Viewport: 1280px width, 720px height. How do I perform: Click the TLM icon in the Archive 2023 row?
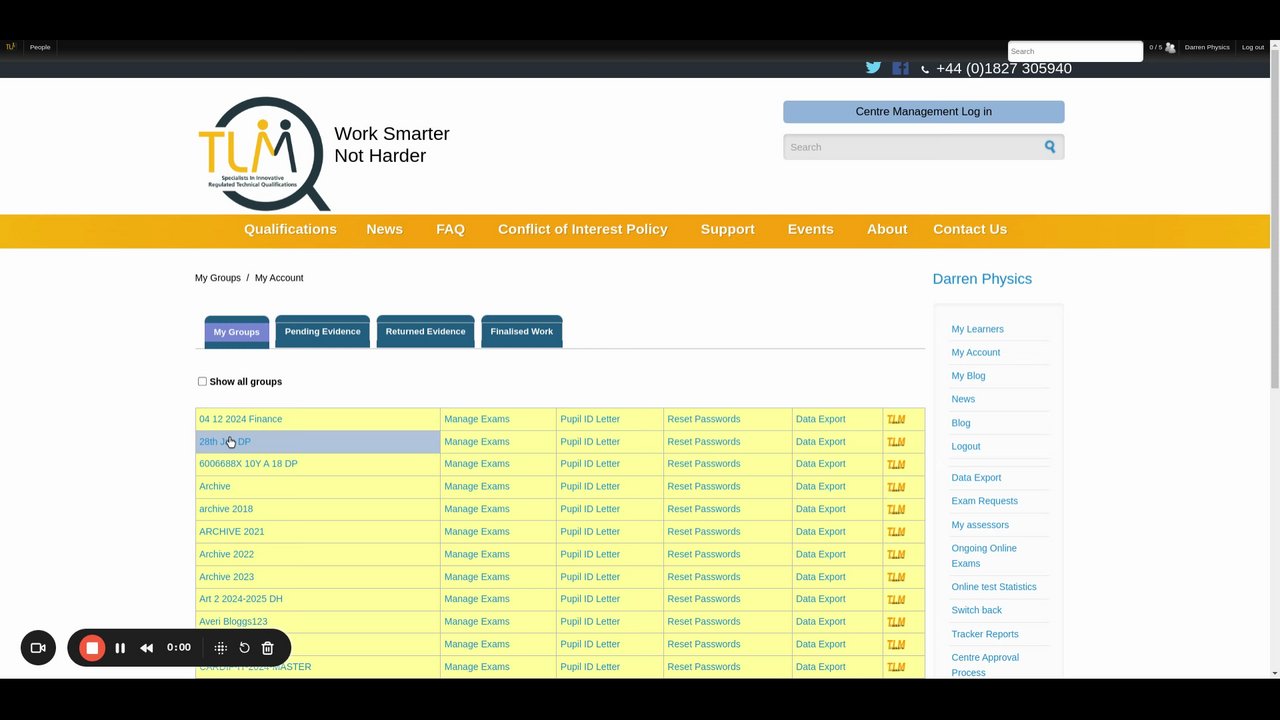(x=896, y=577)
